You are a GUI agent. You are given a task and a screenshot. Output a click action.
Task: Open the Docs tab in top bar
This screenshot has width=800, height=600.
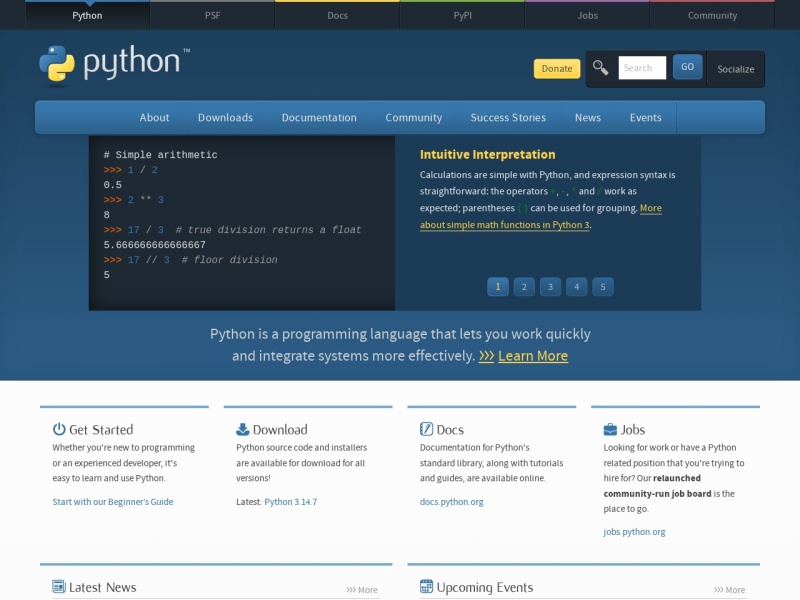coord(338,15)
